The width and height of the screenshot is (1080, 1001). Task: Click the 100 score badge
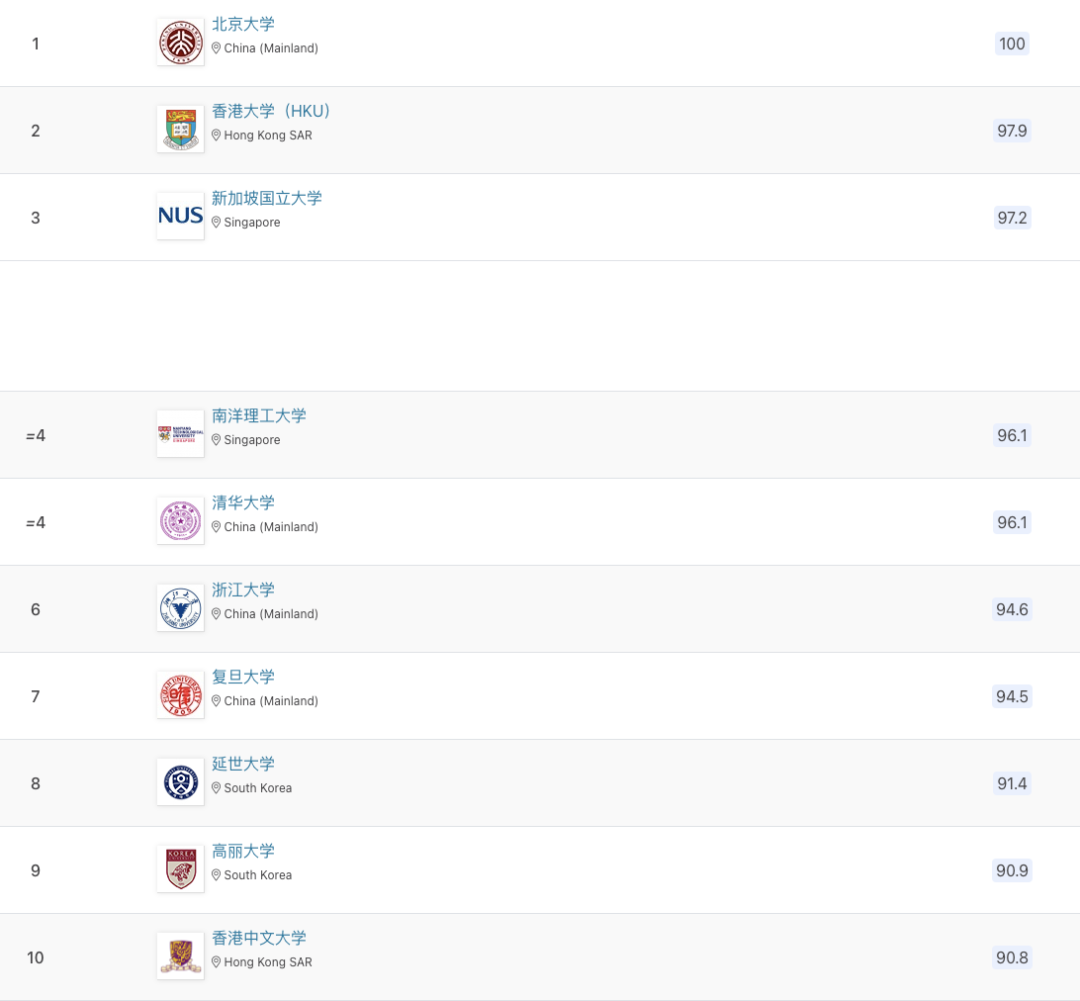click(x=1012, y=43)
